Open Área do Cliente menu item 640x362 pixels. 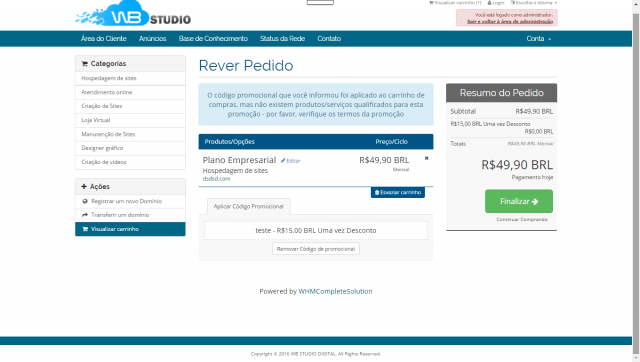coord(104,39)
